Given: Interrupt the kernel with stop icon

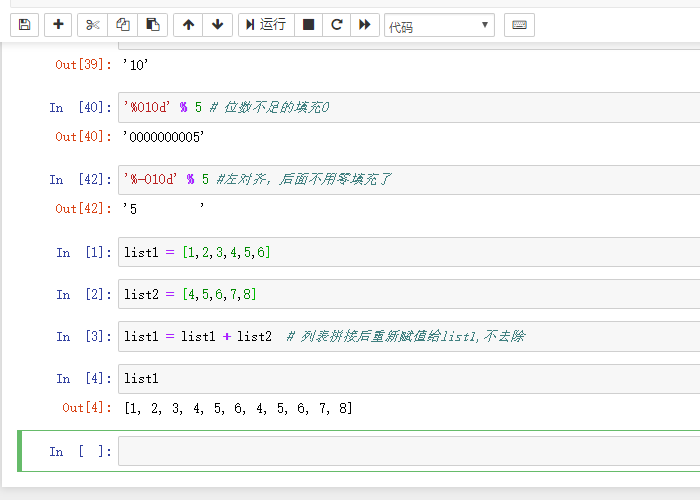Looking at the screenshot, I should (309, 24).
